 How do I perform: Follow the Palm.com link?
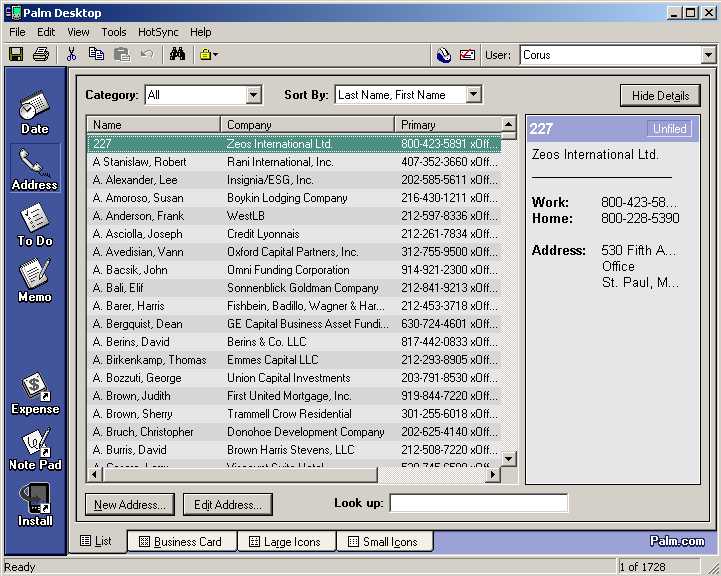coord(677,542)
